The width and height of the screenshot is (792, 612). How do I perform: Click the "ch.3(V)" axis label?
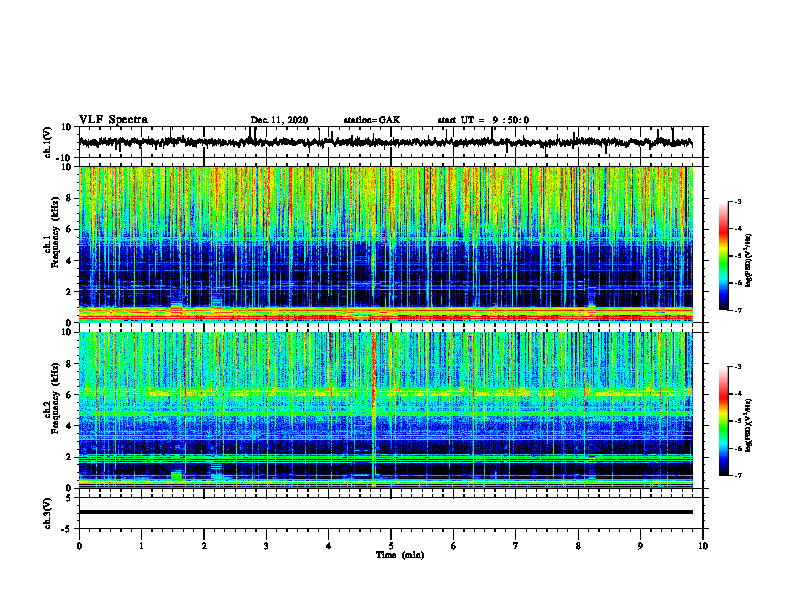click(48, 513)
